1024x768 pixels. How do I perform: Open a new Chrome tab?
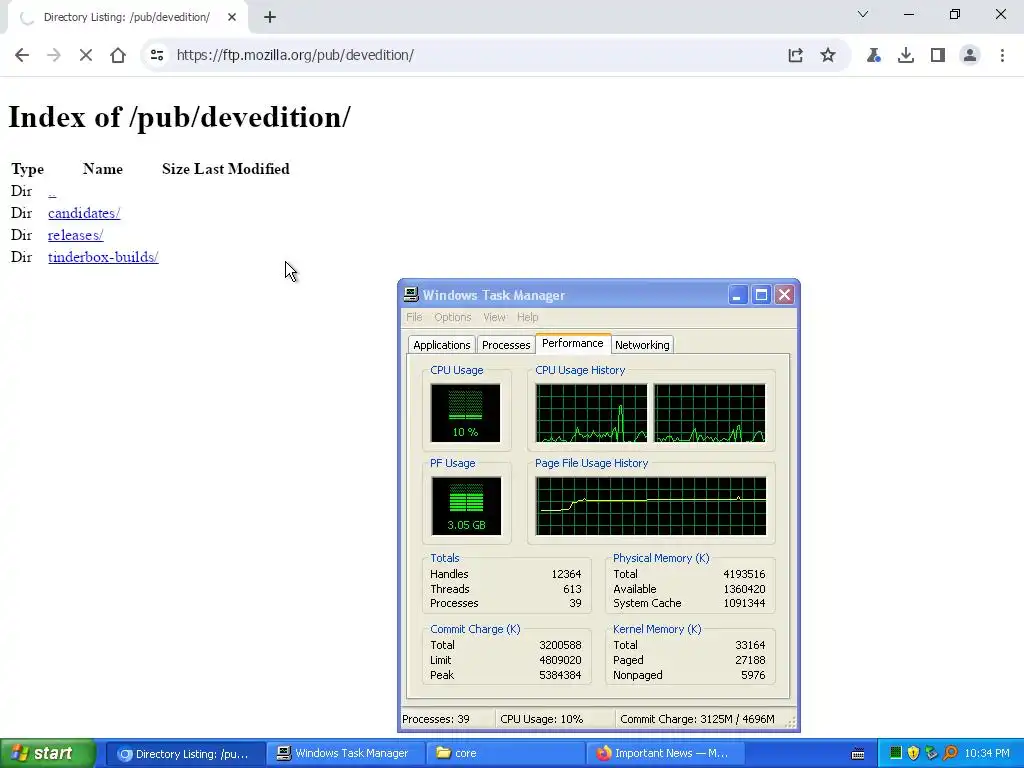[270, 17]
